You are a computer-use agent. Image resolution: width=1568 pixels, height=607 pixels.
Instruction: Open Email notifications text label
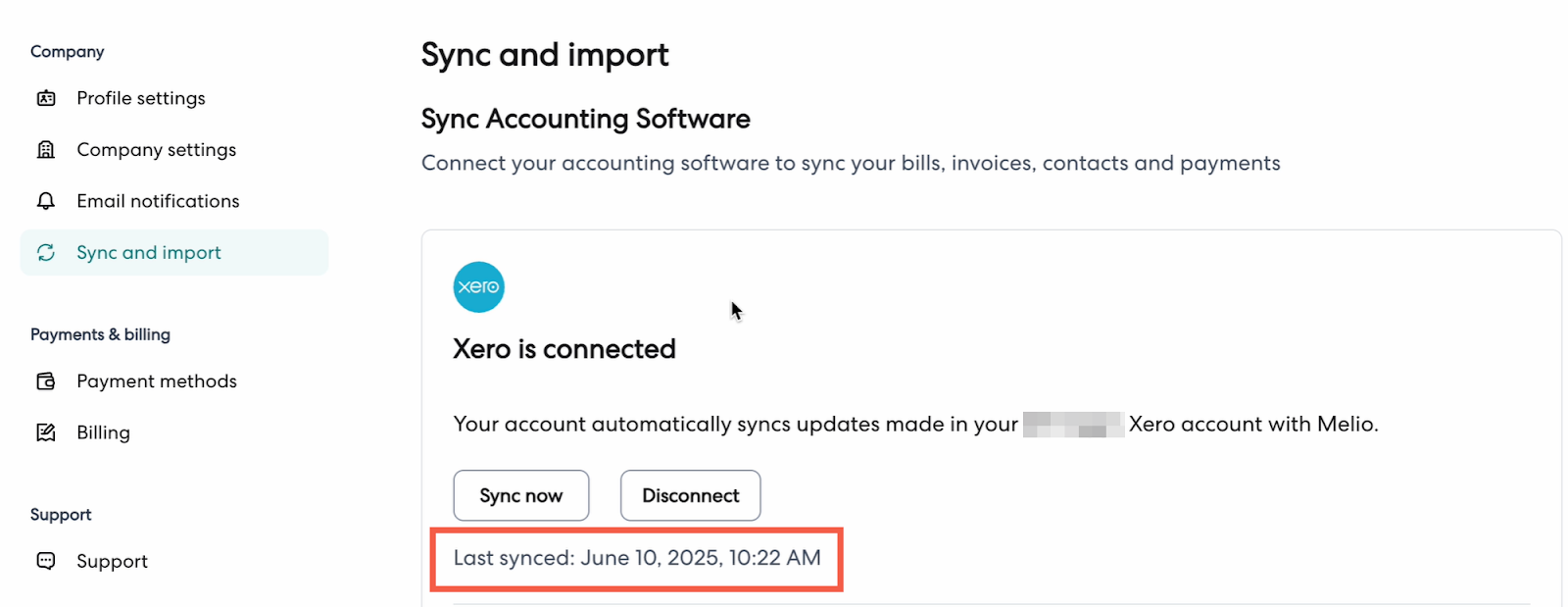(x=158, y=201)
